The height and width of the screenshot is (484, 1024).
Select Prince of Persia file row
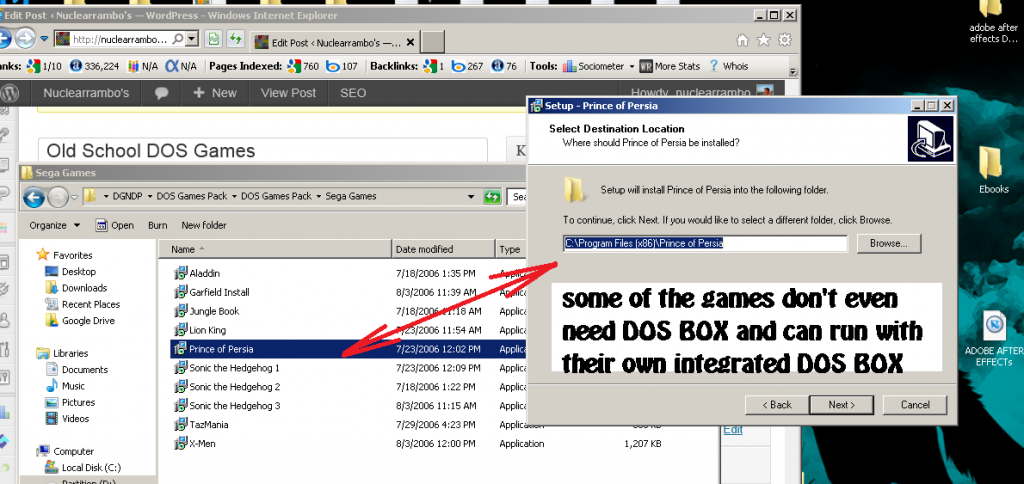point(346,349)
